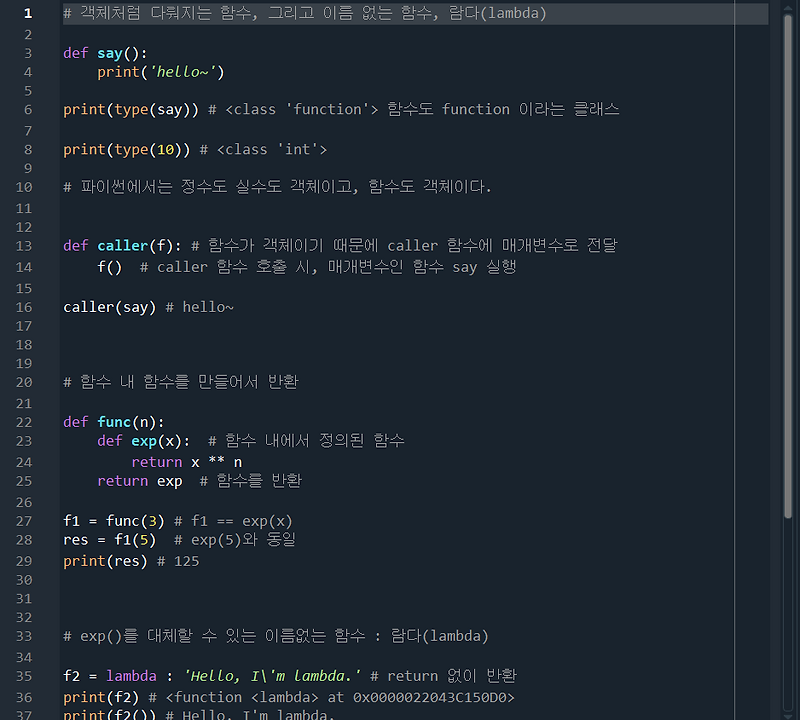
Task: Click caller(say) call on line 16
Action: 110,307
